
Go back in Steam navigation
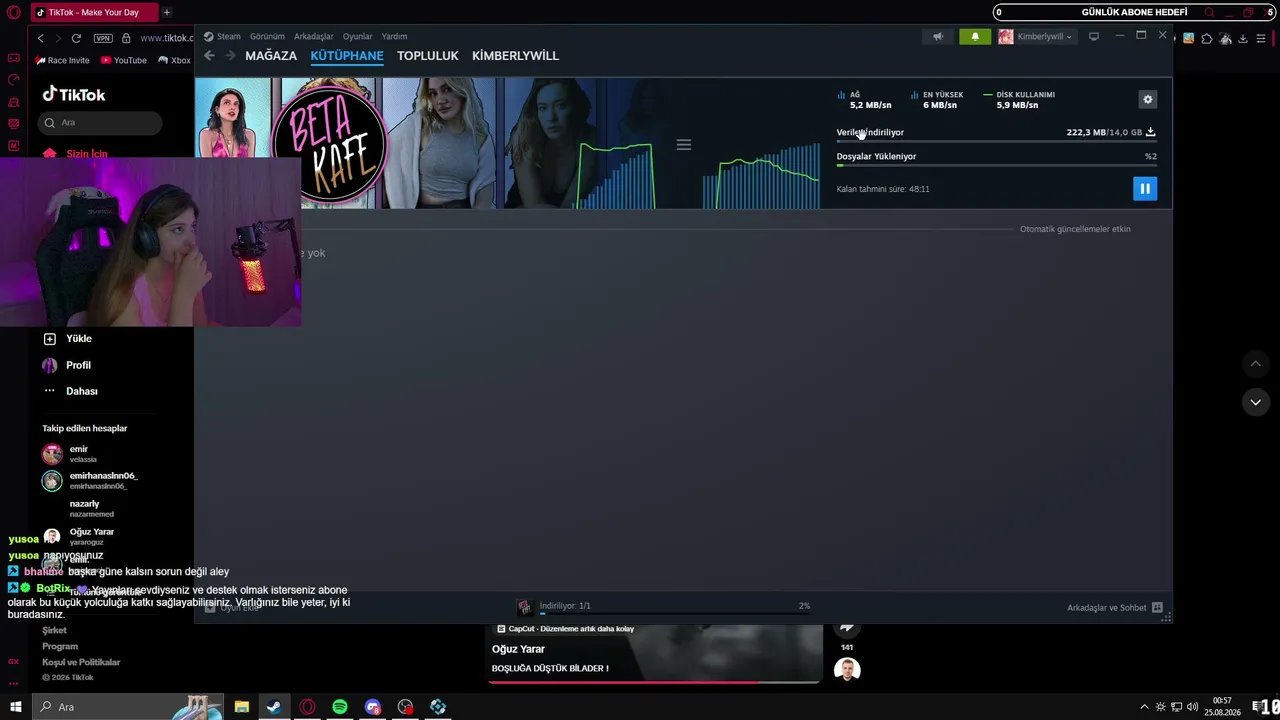coord(209,56)
